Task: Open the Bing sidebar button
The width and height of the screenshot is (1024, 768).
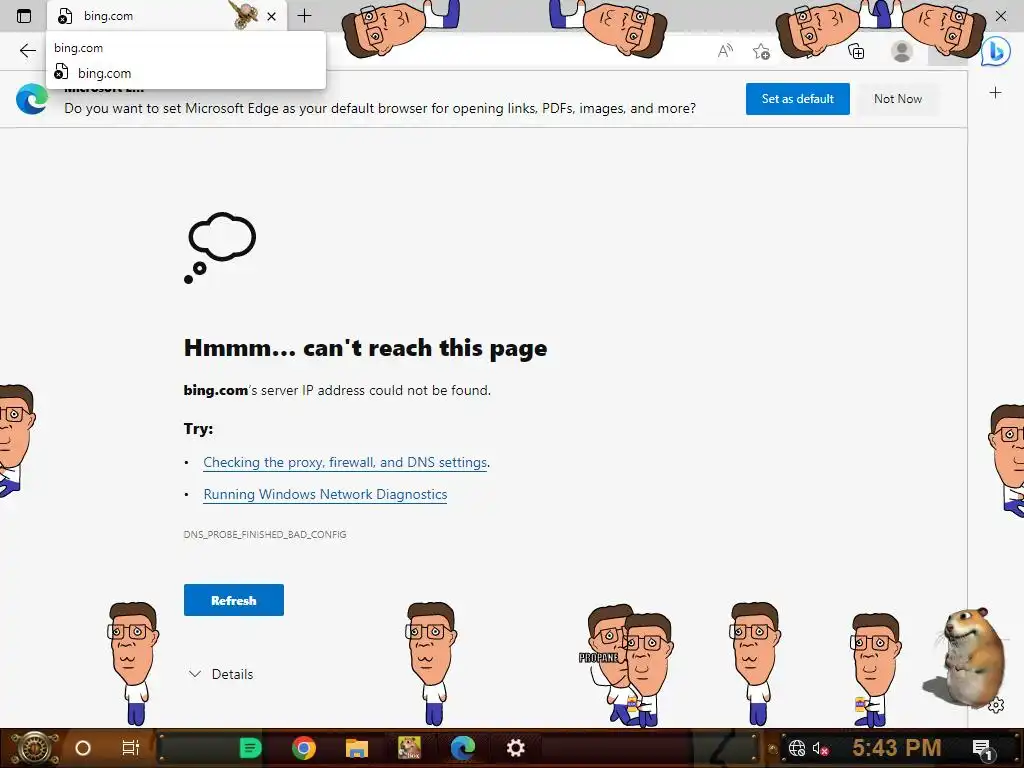Action: 996,52
